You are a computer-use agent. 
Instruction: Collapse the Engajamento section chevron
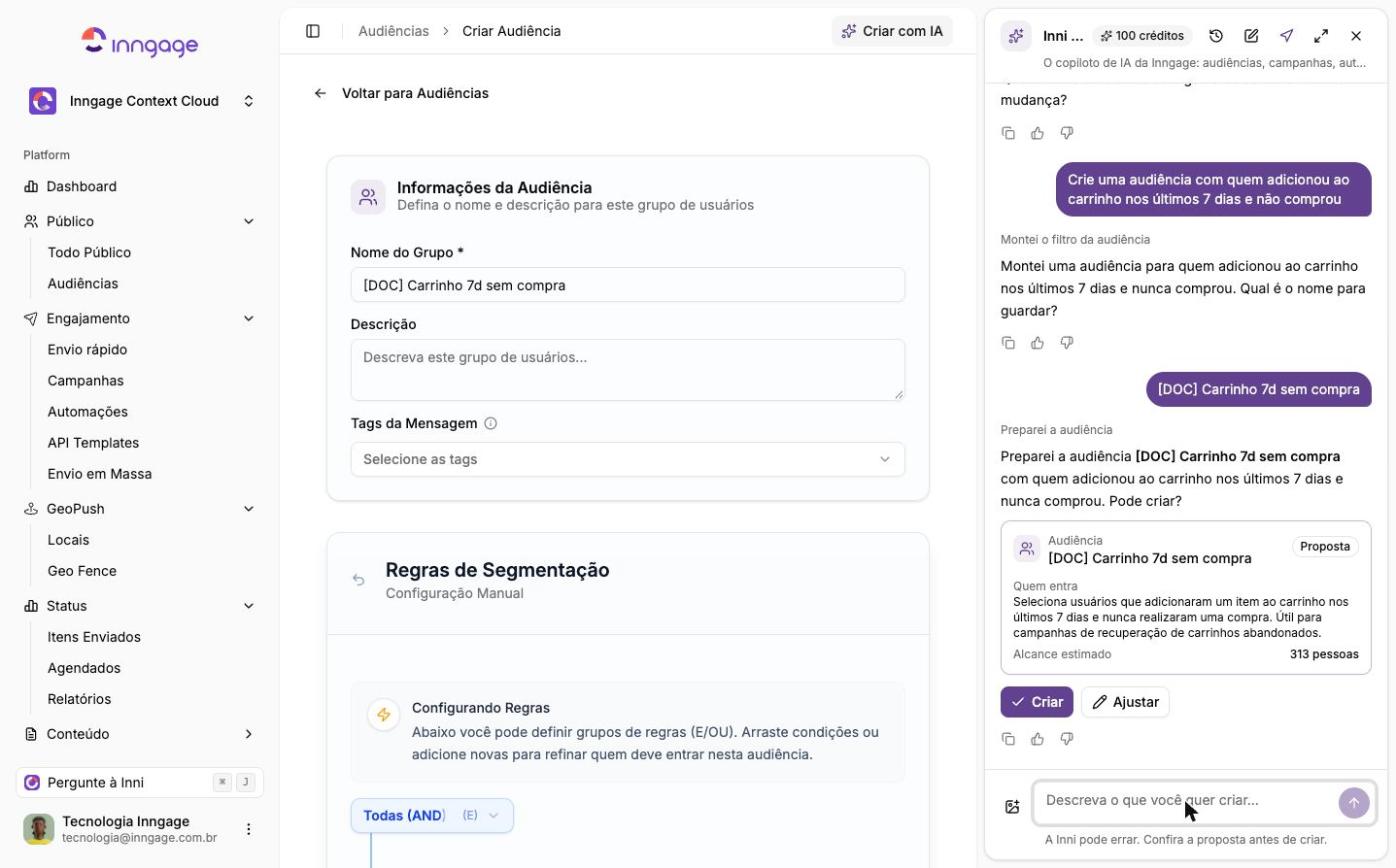248,318
